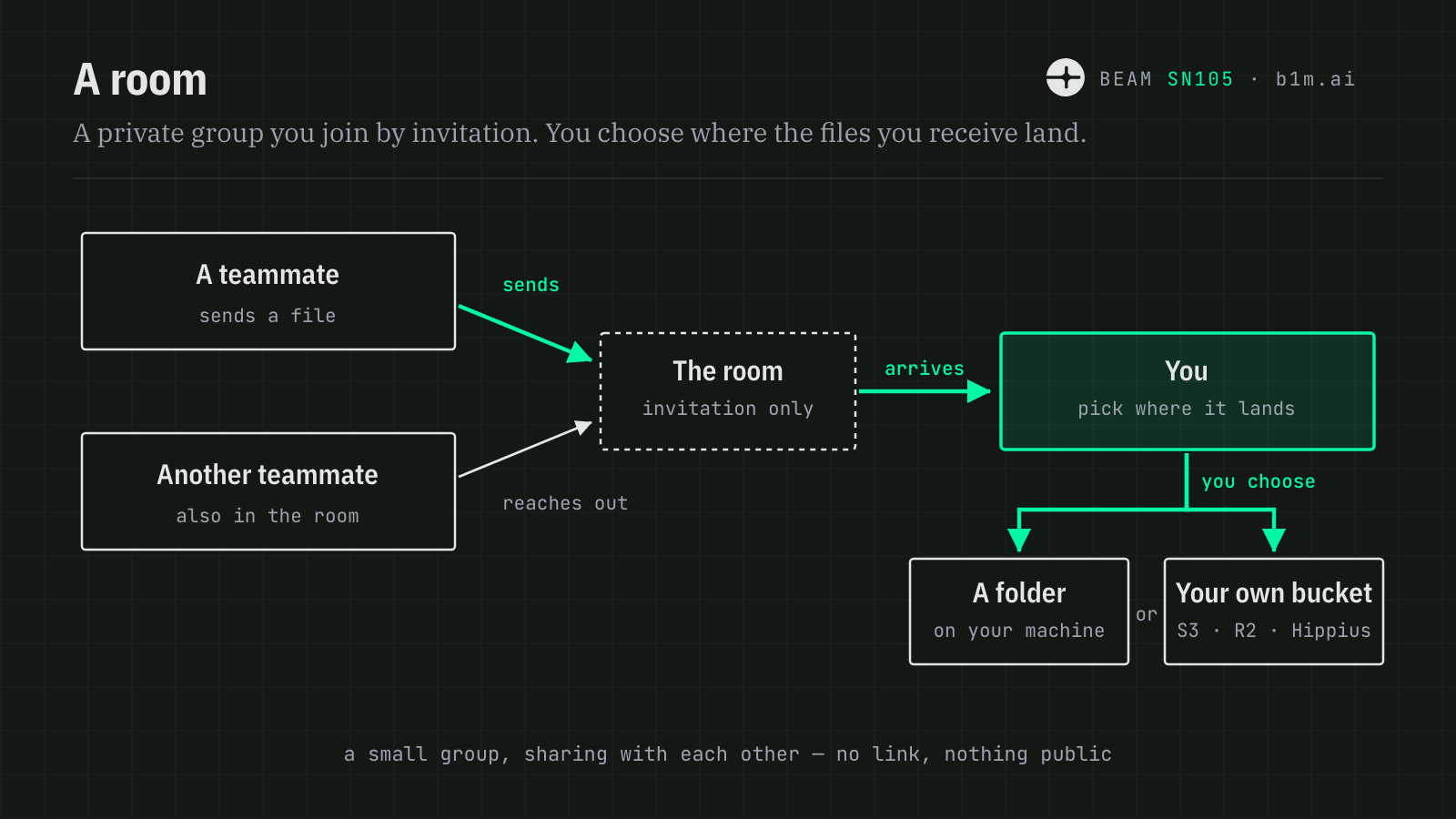Click the 'BEAM' brand text
Viewport: 1456px width, 819px height.
click(x=1126, y=79)
